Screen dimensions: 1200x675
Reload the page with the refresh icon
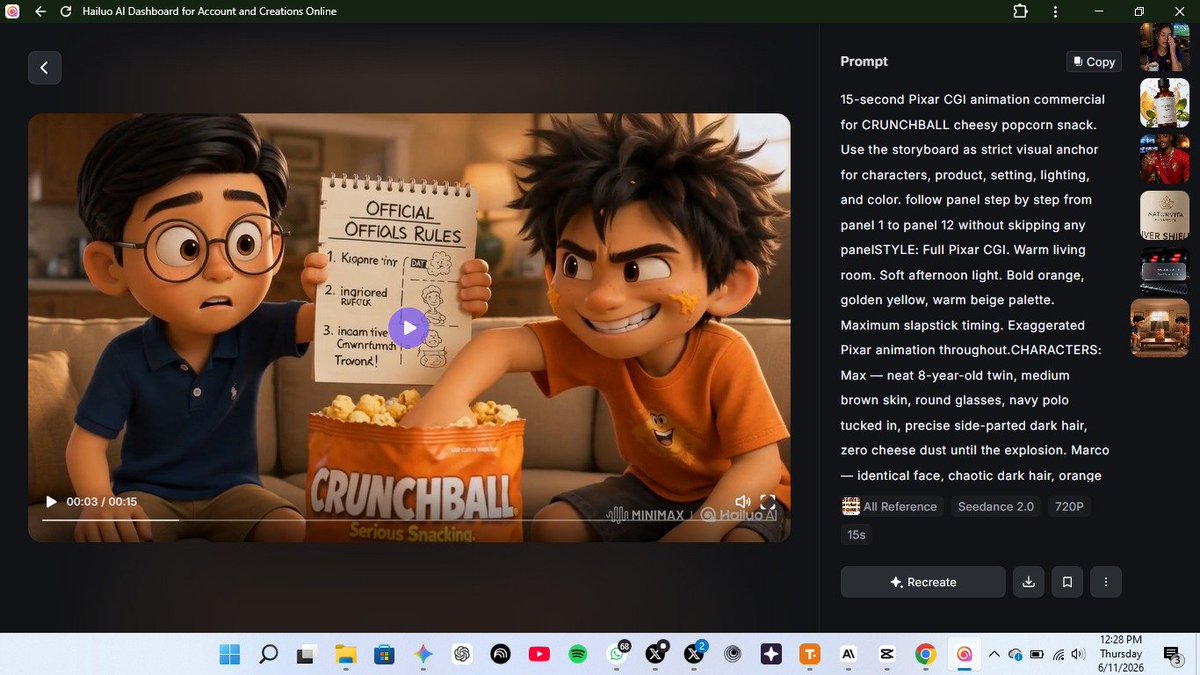coord(65,11)
